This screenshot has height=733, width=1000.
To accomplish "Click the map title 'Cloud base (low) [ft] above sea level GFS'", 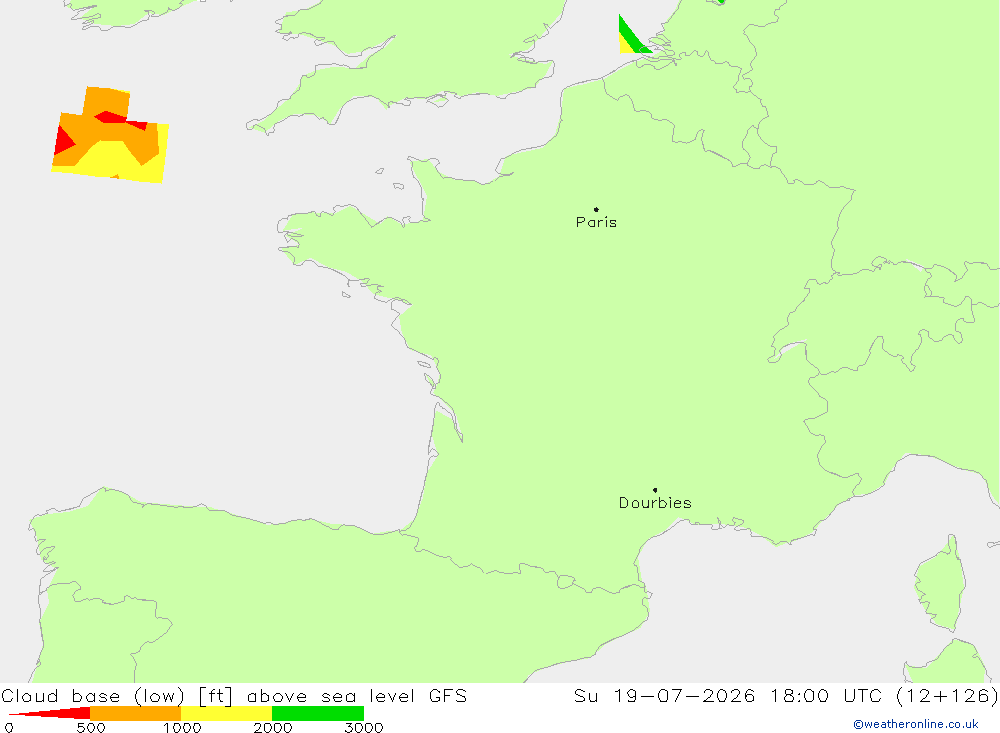I will coord(234,696).
